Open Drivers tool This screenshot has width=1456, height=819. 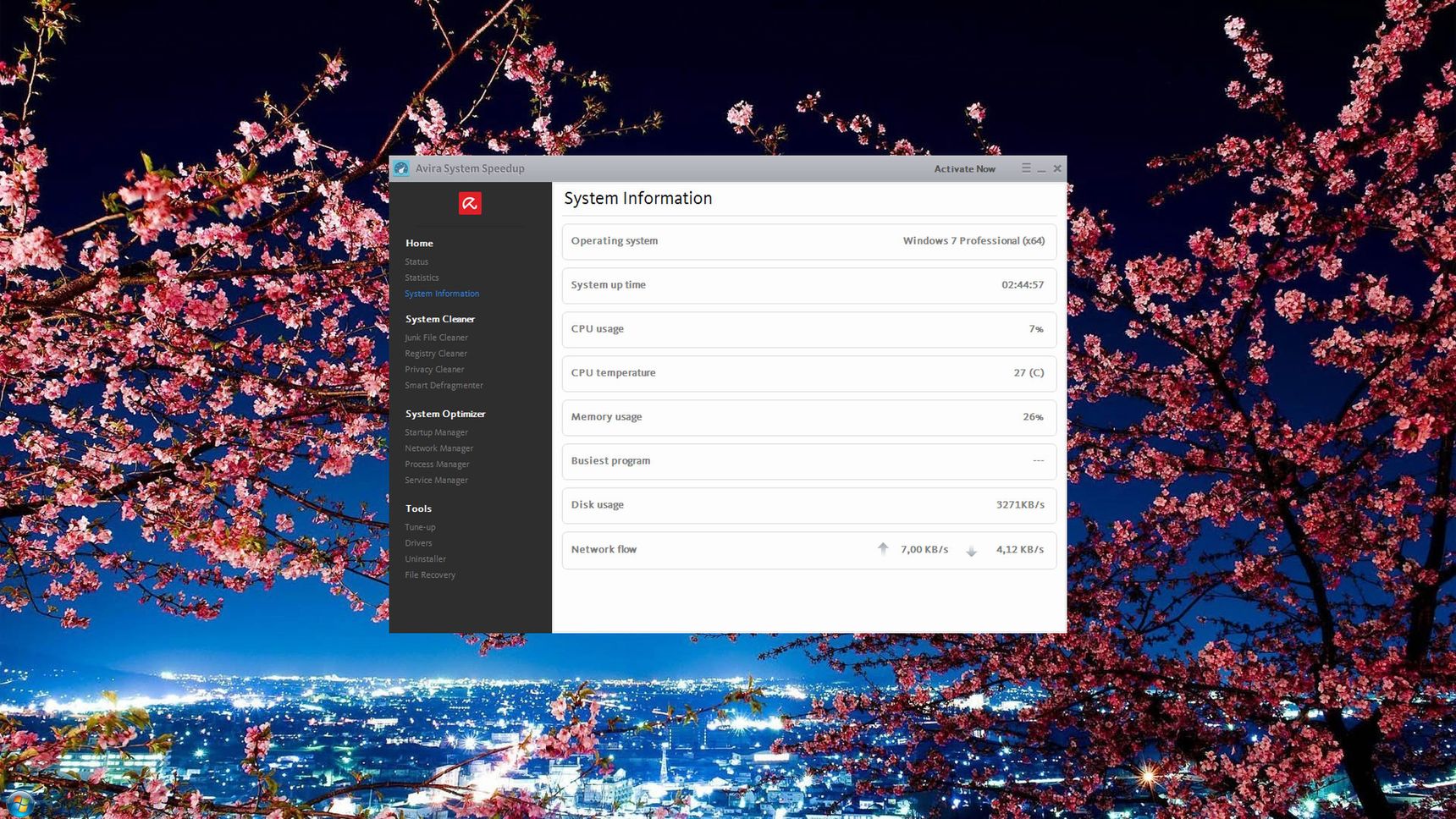click(418, 543)
